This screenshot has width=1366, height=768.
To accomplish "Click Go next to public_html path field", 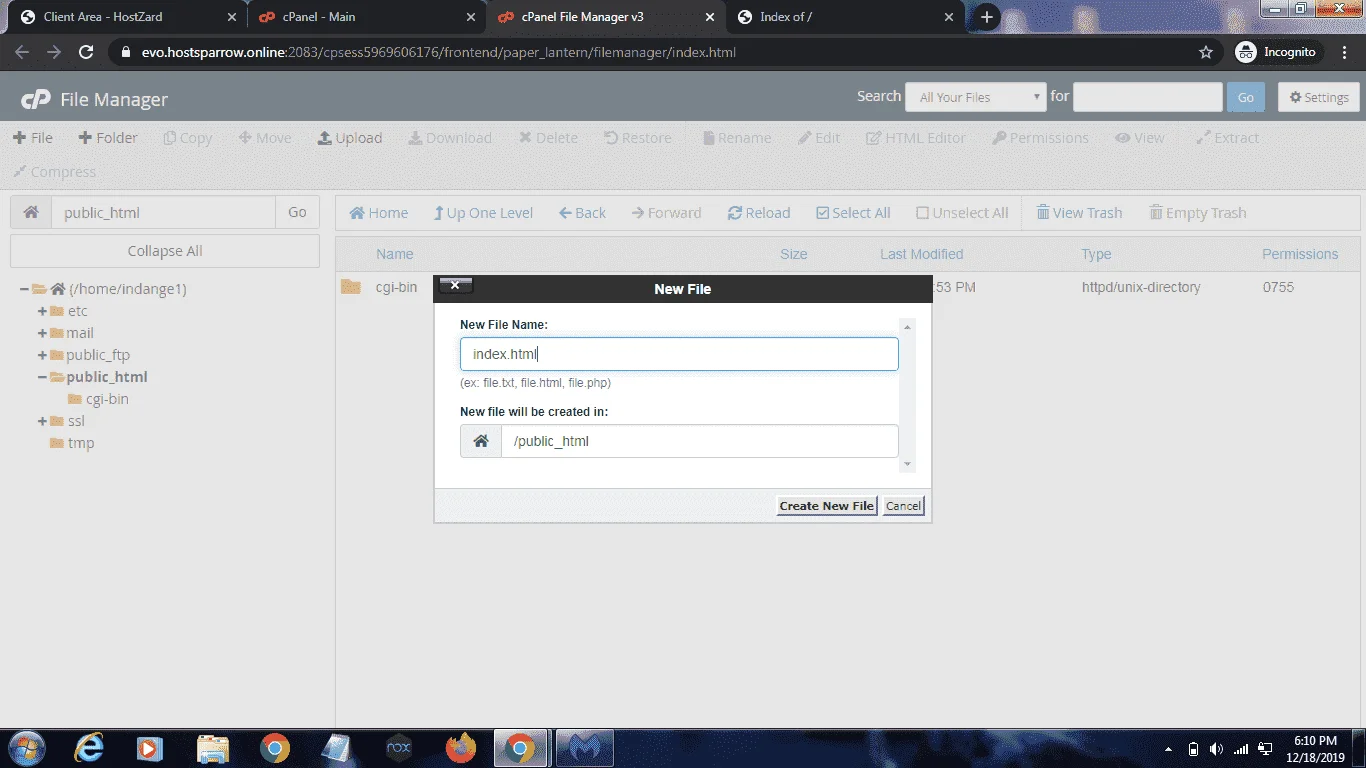I will [x=297, y=212].
